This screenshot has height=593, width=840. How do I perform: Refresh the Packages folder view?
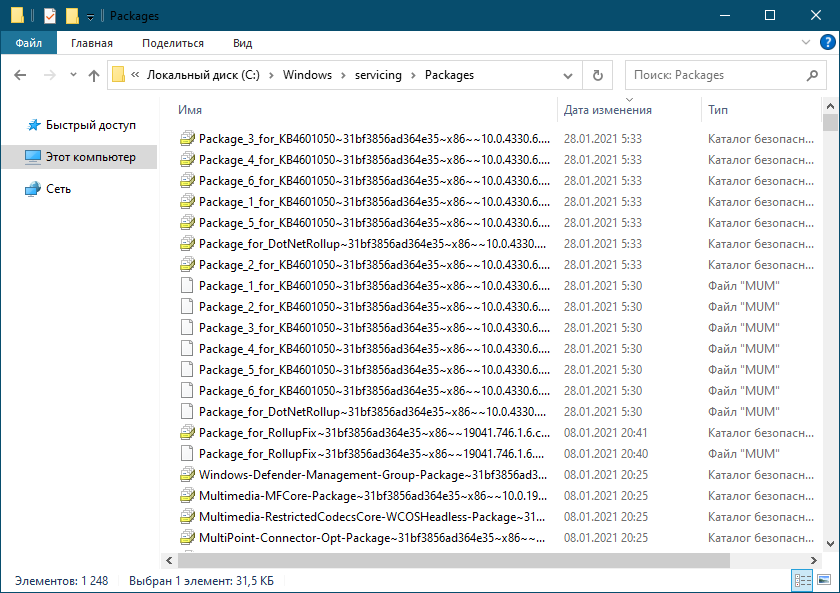coord(598,75)
